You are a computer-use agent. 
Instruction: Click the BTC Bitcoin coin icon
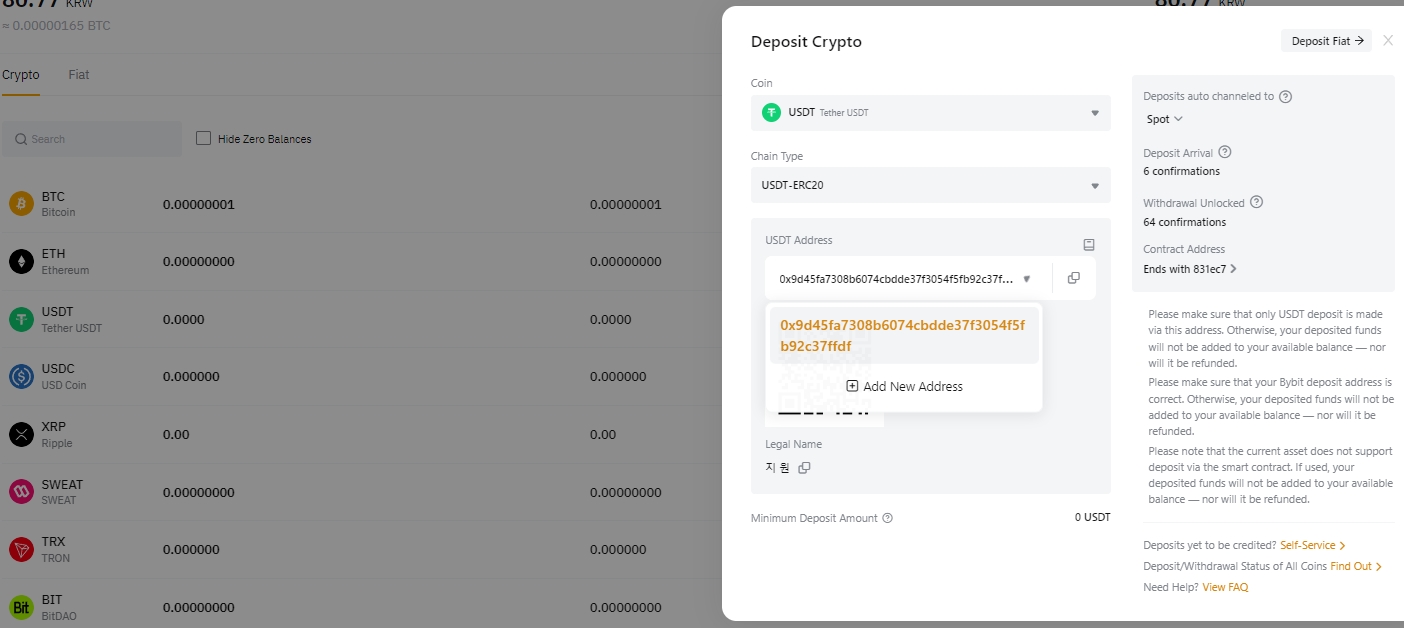21,204
